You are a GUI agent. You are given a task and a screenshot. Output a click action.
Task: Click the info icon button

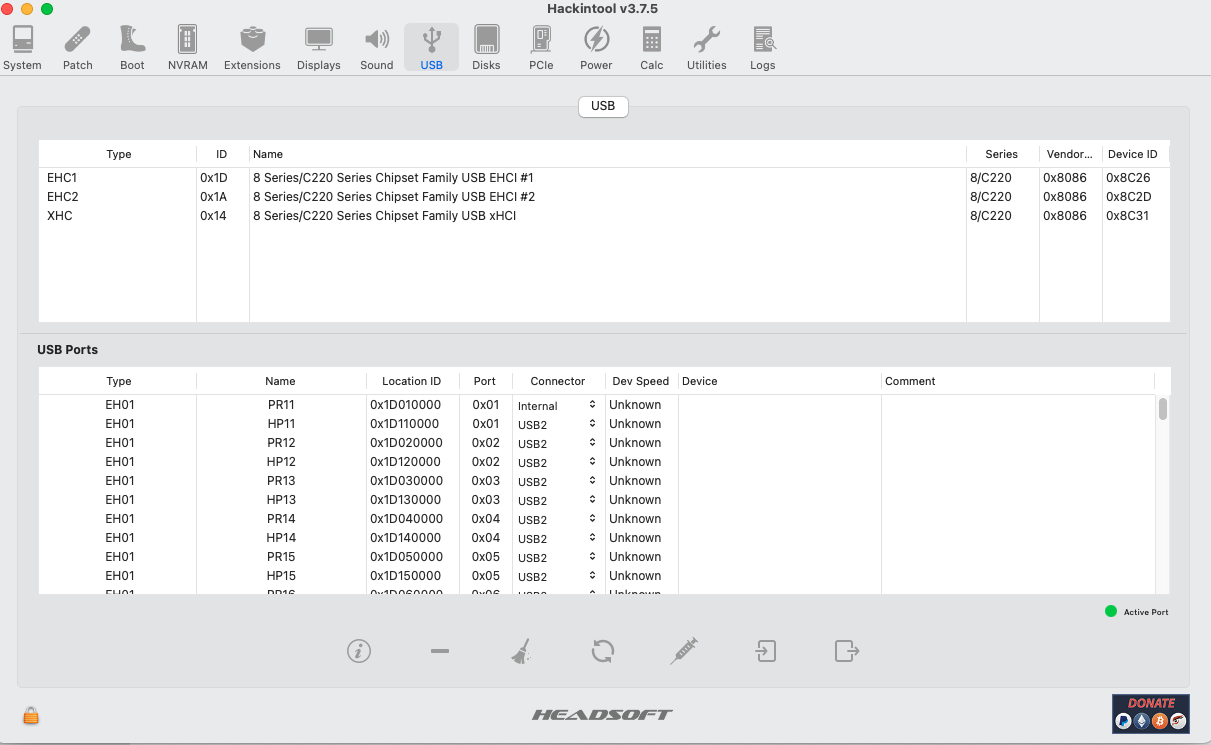359,651
